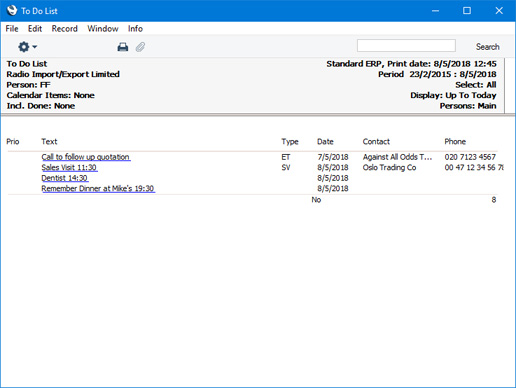The image size is (516, 388).
Task: Click 'Radio Import/Export Limited' header text
Action: (x=63, y=74)
